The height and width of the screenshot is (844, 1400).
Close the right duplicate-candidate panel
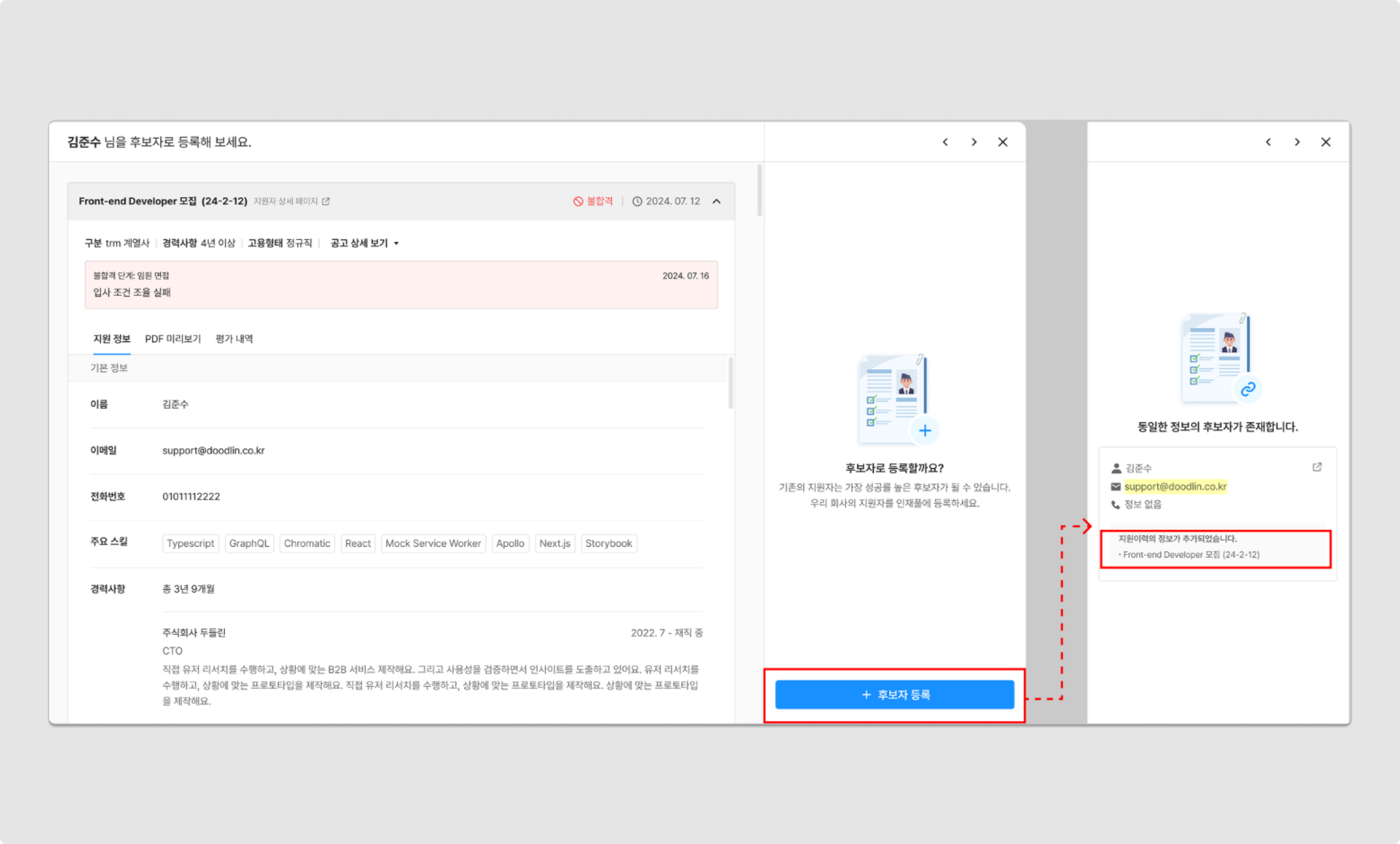point(1326,142)
